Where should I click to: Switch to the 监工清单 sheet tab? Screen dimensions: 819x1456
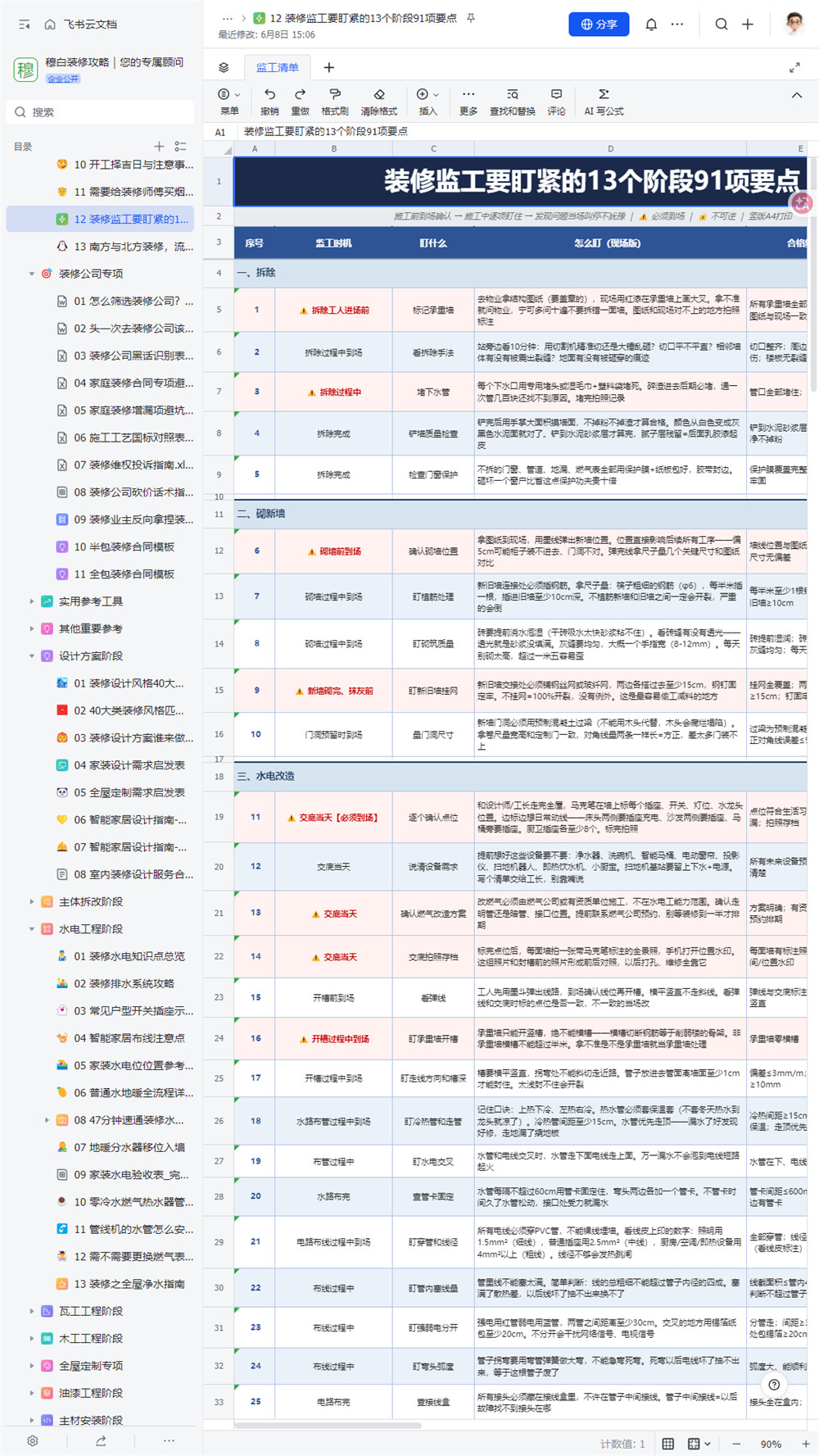click(278, 67)
